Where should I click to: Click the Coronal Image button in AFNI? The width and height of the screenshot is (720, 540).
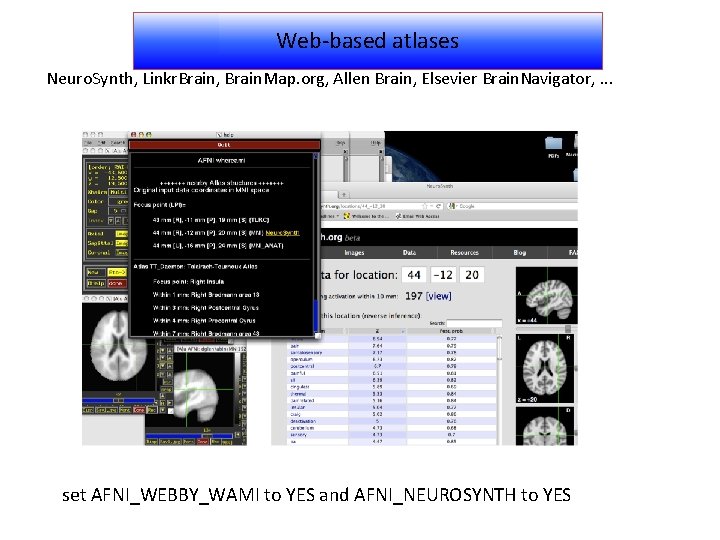point(121,253)
